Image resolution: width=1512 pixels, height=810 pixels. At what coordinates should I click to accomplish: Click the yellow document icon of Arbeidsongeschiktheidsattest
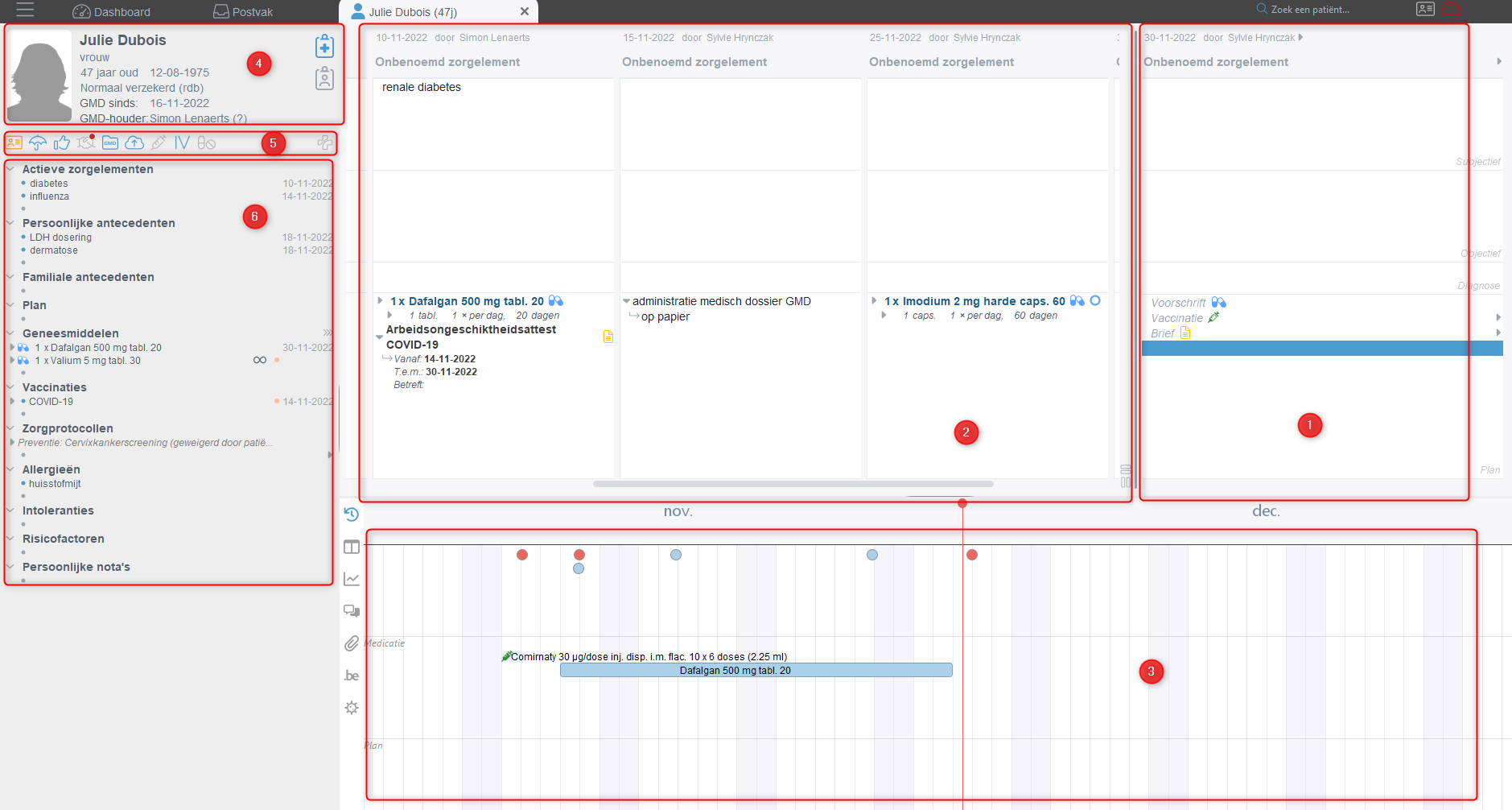tap(608, 337)
